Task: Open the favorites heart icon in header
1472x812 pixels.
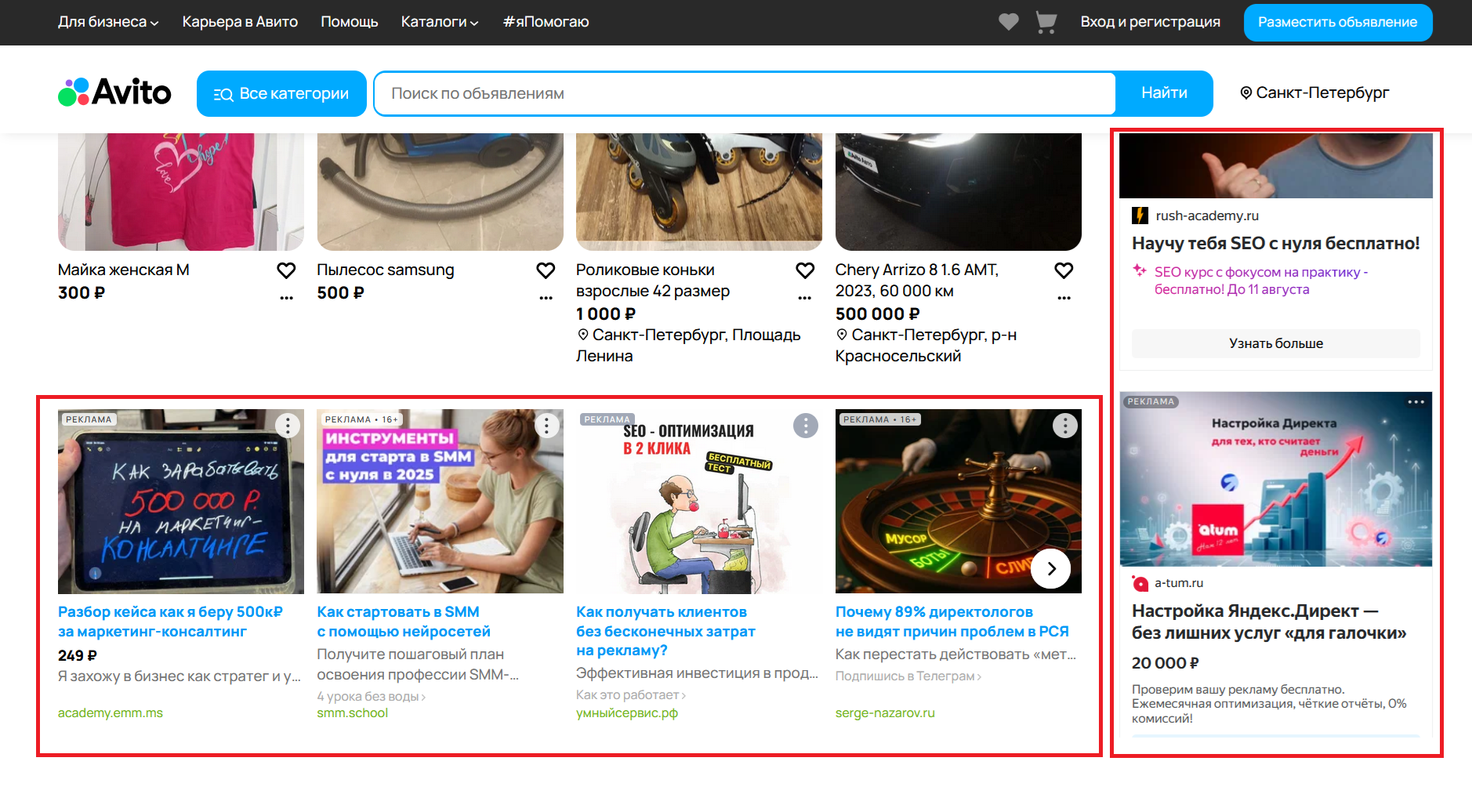Action: (x=1008, y=22)
